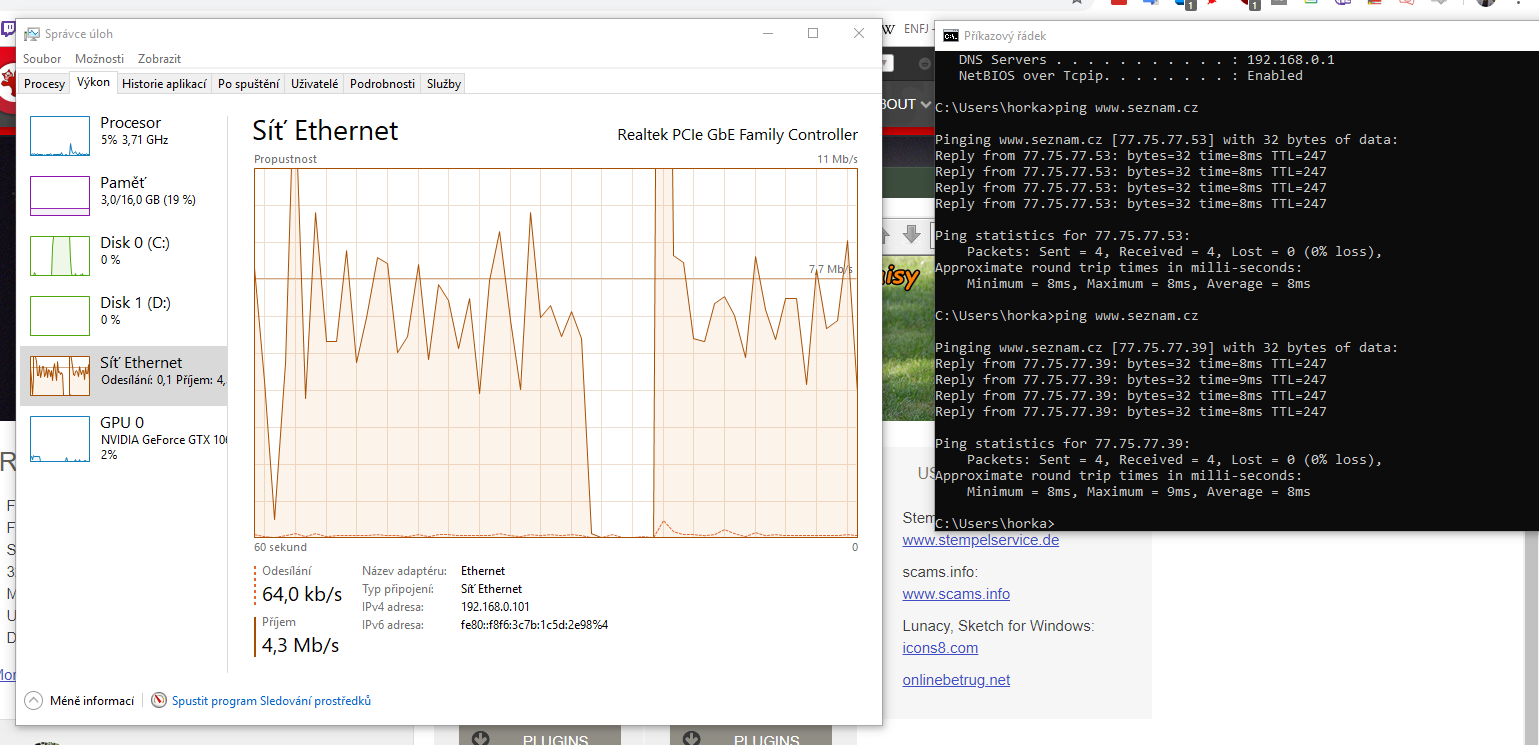Click the 60 sekund axis label

click(281, 547)
